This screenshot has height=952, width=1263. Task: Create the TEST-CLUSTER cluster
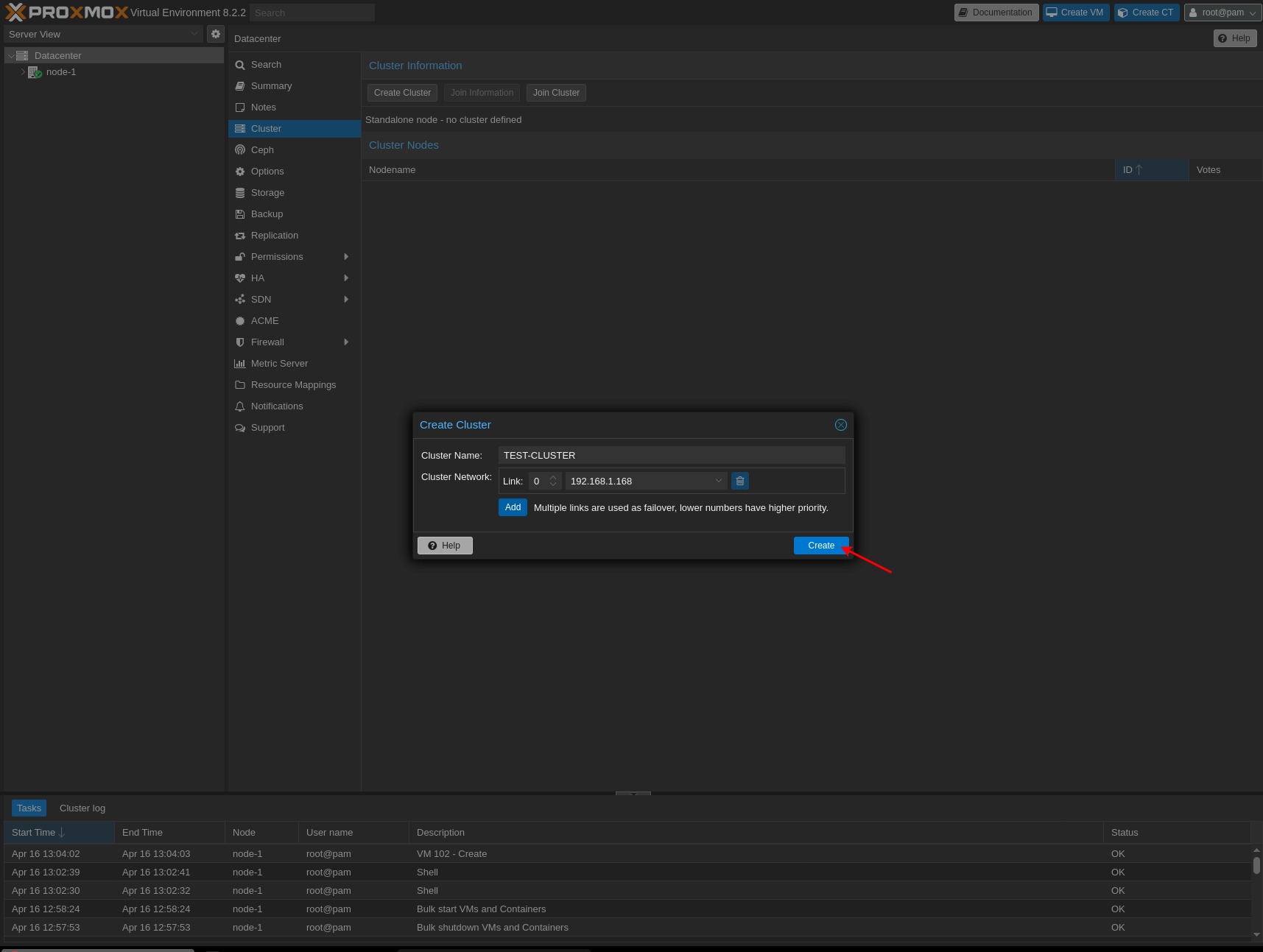tap(820, 546)
